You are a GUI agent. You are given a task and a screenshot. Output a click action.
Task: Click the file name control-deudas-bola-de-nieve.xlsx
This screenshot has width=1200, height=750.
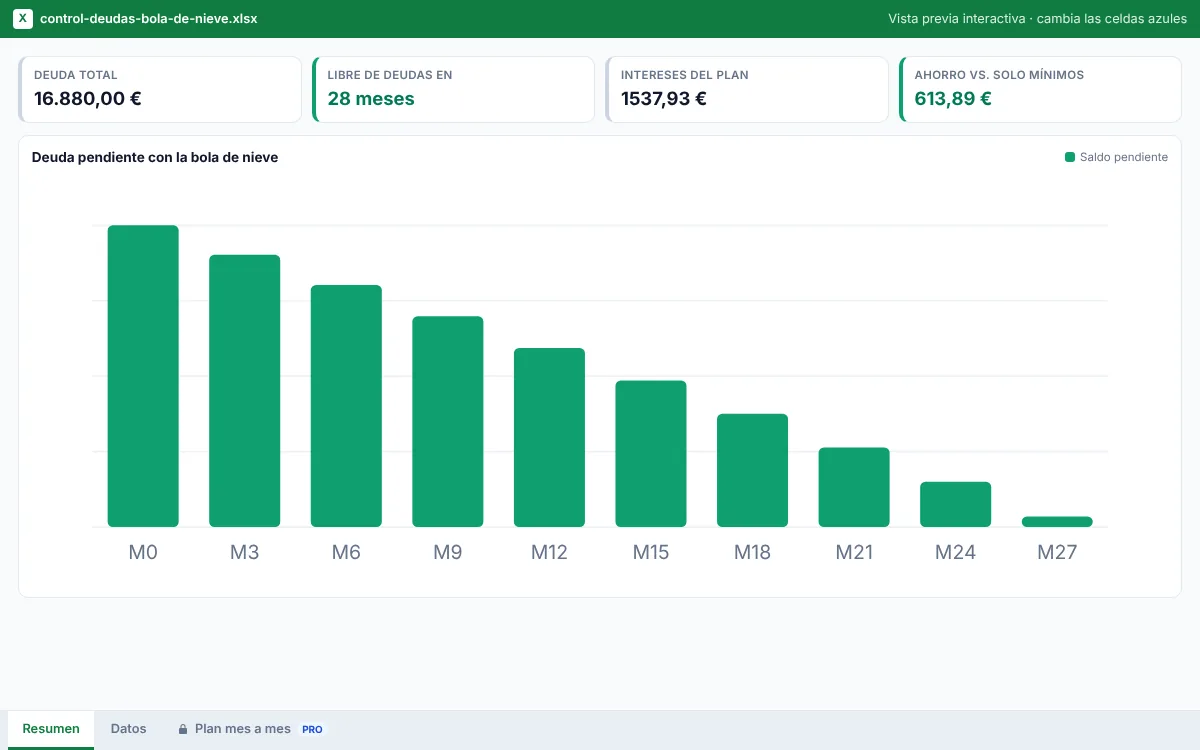(148, 19)
